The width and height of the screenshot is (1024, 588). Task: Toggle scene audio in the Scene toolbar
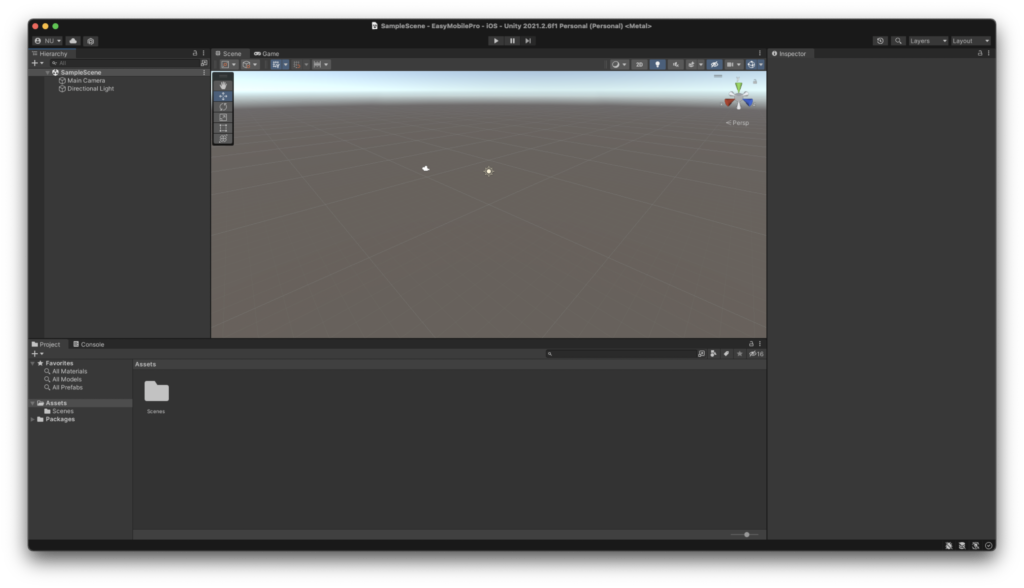coord(676,64)
